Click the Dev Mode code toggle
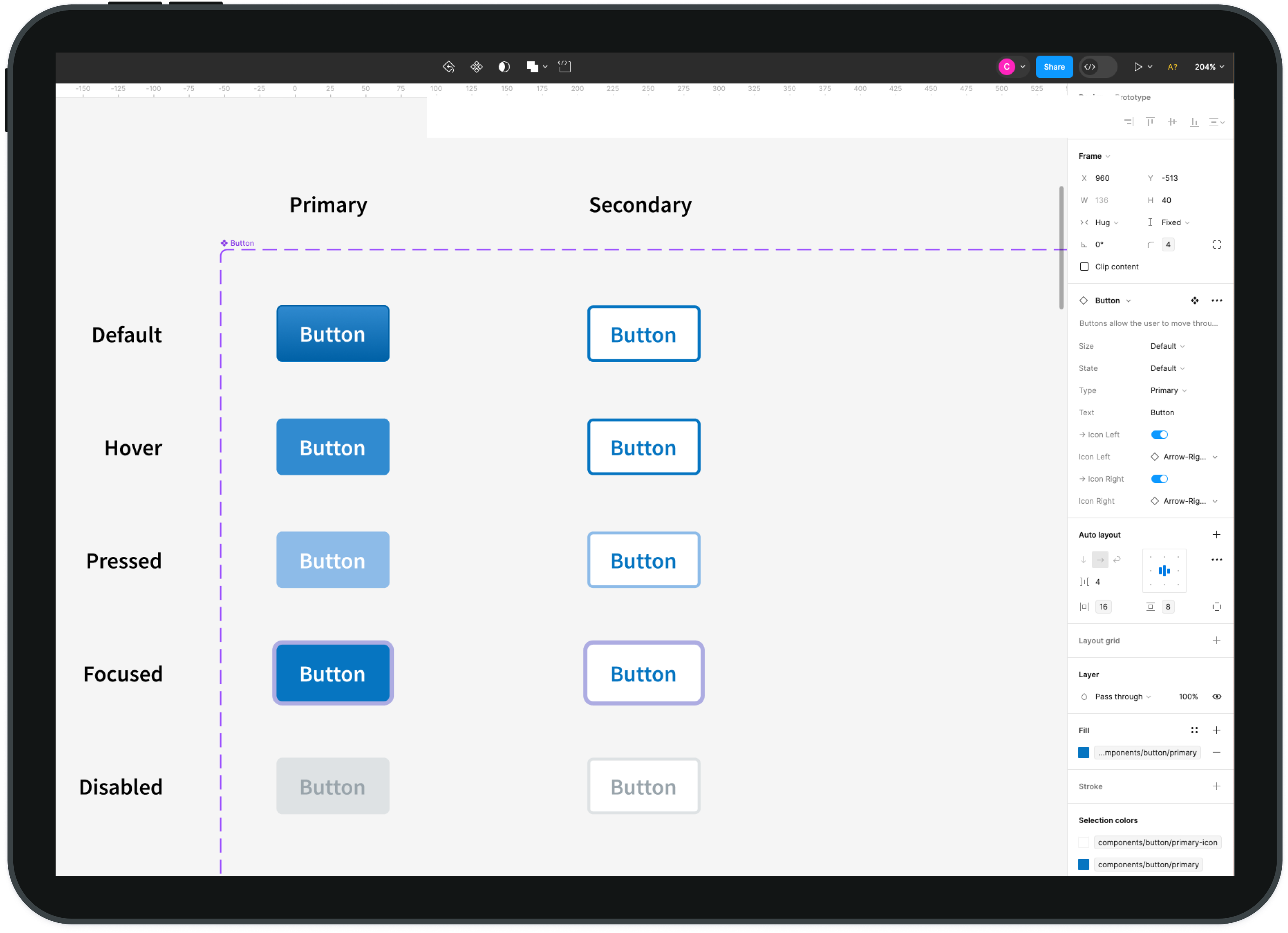 [1097, 67]
